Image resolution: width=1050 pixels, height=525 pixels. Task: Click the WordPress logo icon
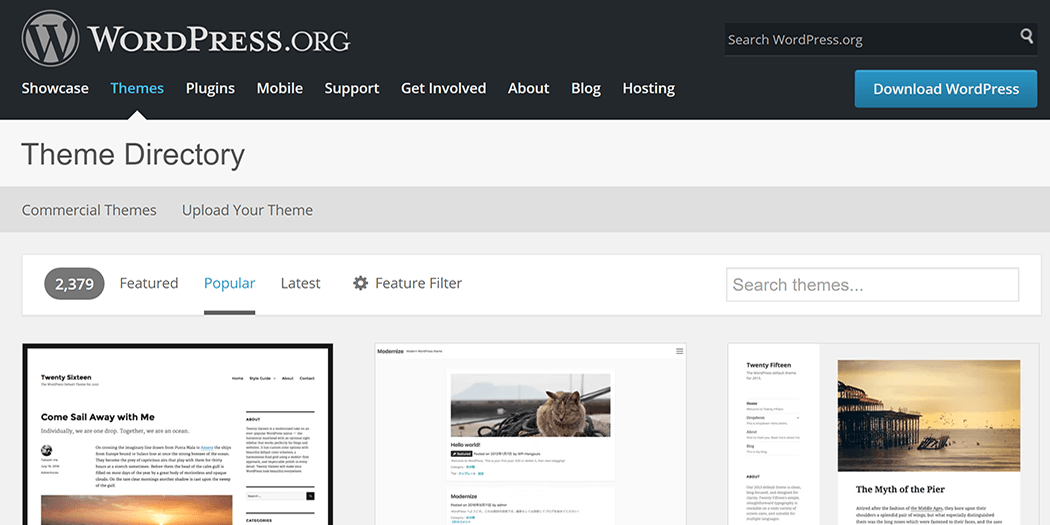51,39
